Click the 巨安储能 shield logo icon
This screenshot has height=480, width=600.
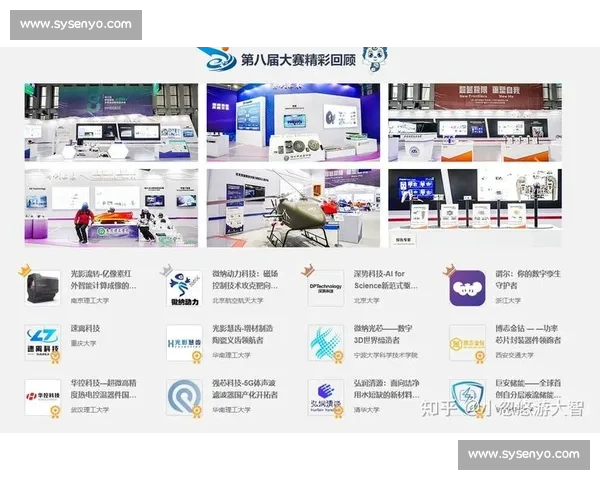click(467, 396)
